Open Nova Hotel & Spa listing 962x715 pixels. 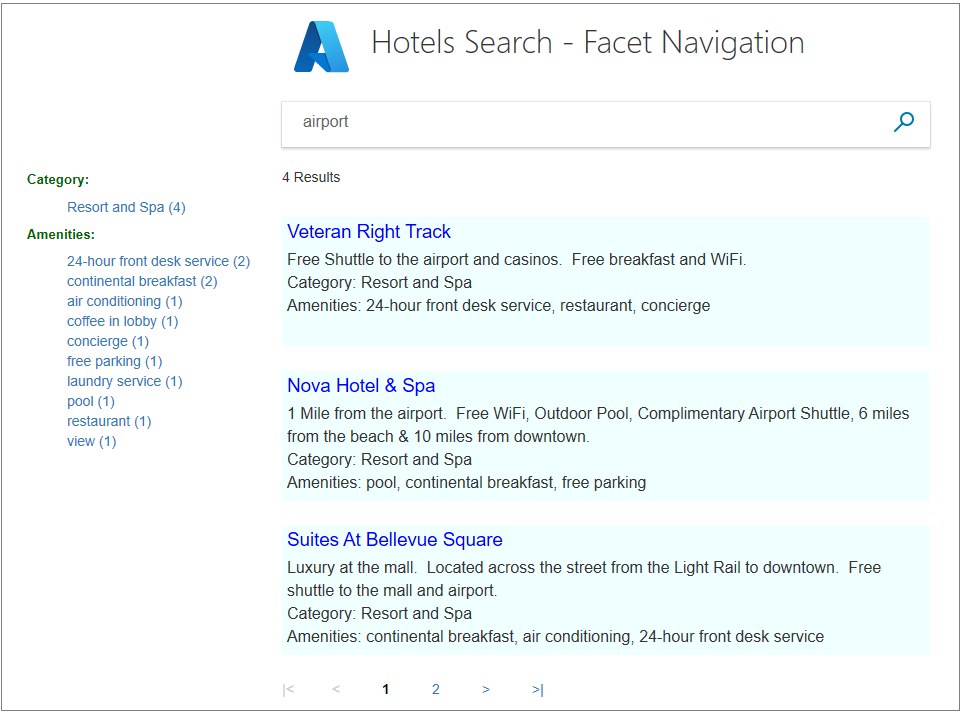[x=361, y=385]
